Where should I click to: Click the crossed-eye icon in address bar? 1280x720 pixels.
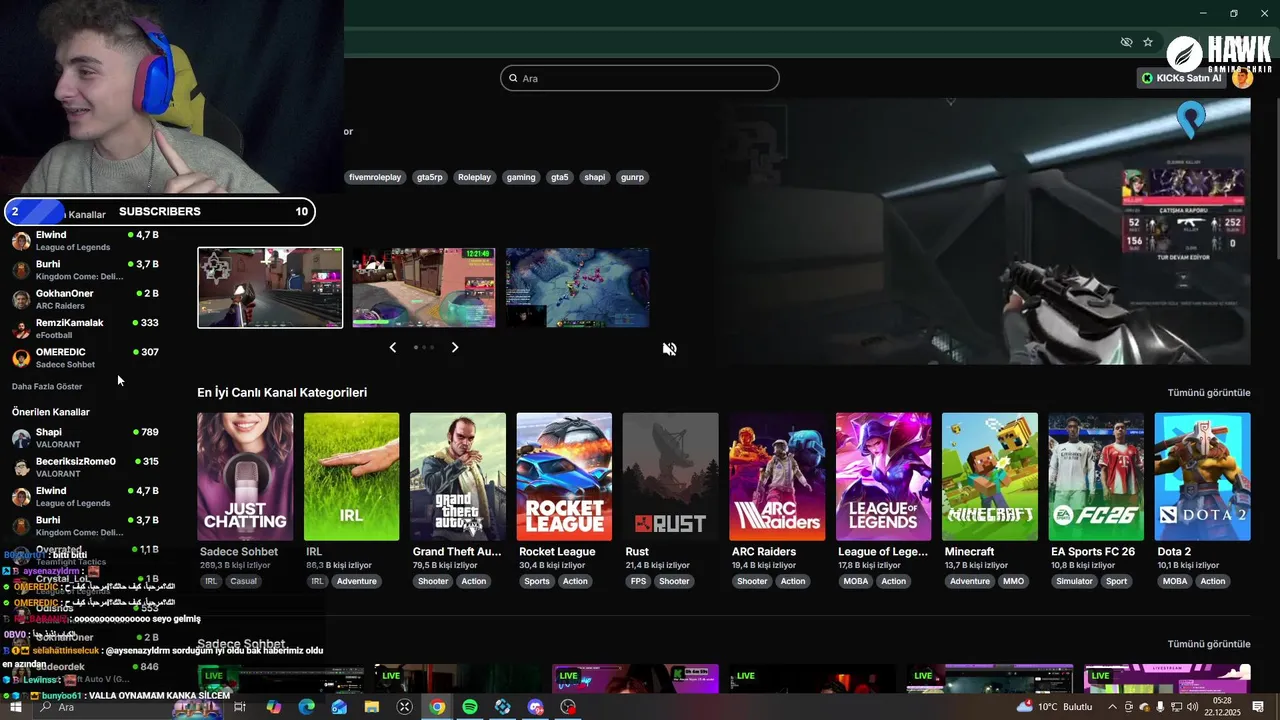[x=1126, y=42]
